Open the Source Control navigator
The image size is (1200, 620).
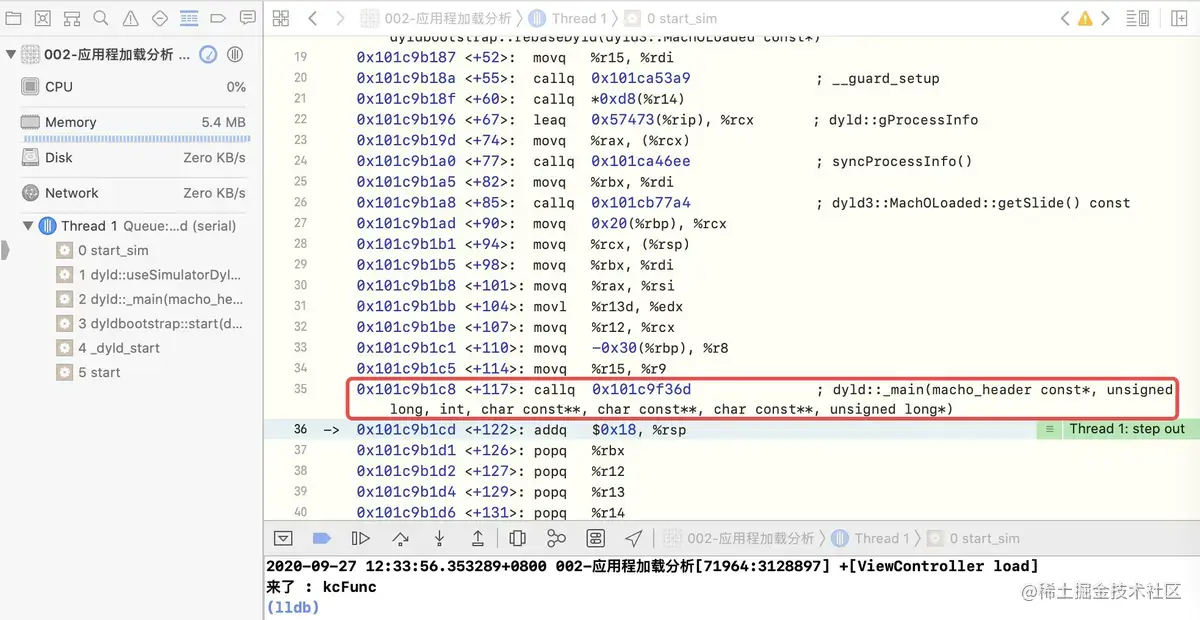click(x=42, y=18)
